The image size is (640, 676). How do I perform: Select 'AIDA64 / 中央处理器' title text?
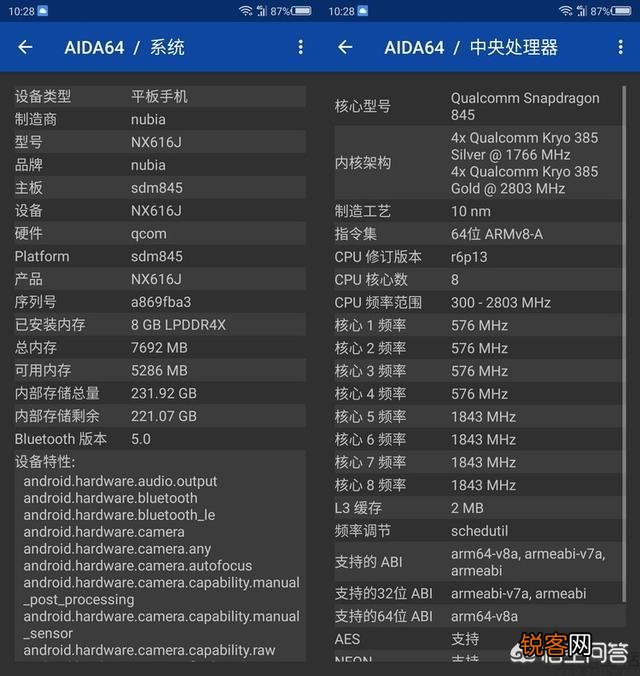(471, 47)
